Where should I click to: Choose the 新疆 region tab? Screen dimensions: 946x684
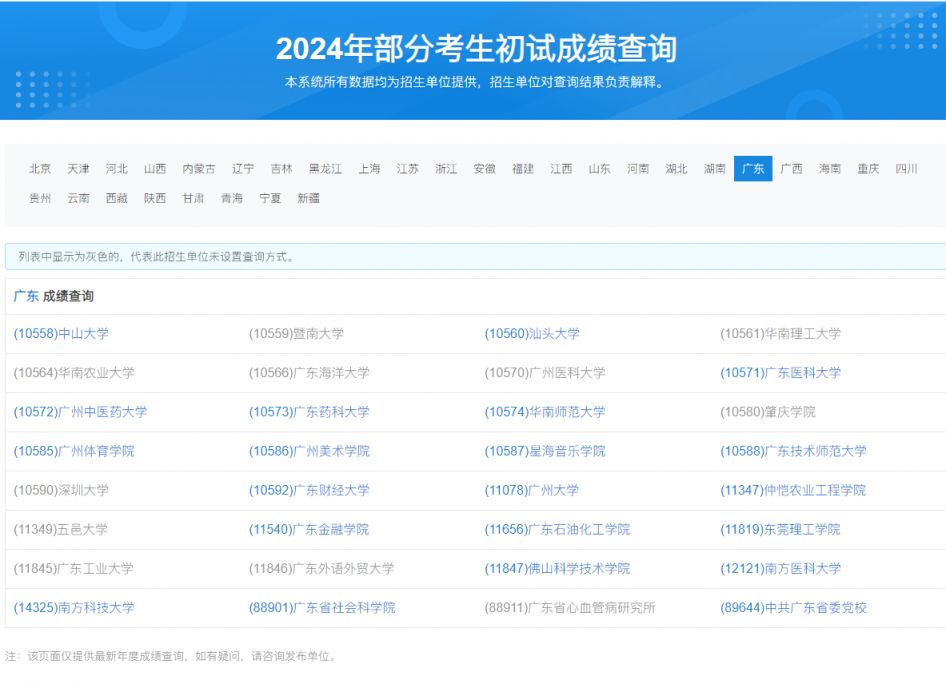pos(308,198)
